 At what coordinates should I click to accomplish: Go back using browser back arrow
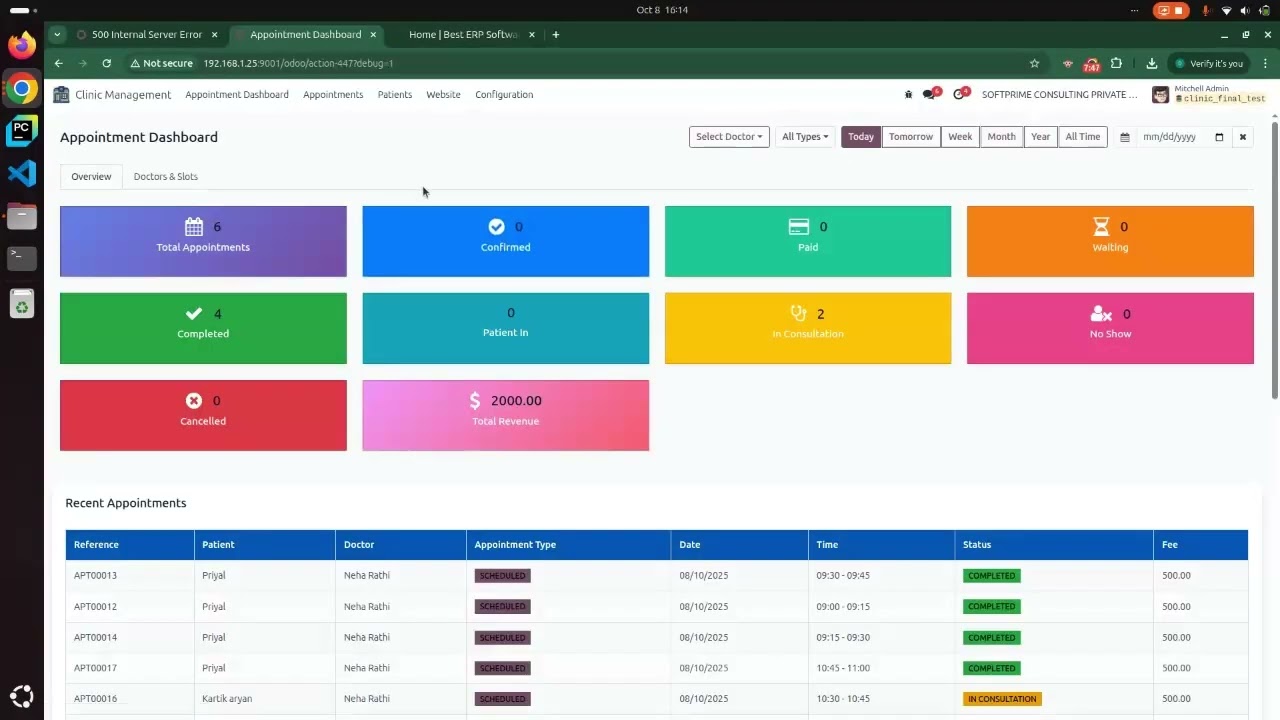pyautogui.click(x=58, y=63)
